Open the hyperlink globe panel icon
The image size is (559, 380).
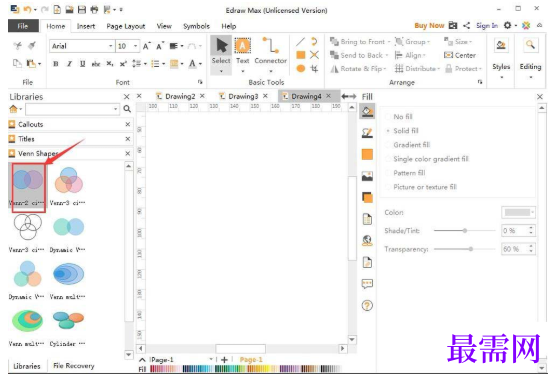(367, 241)
